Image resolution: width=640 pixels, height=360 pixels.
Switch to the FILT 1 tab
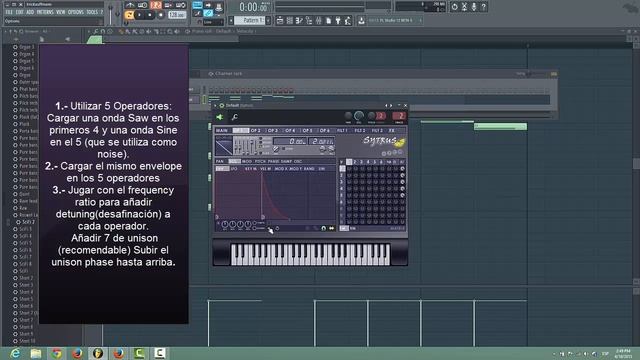342,130
